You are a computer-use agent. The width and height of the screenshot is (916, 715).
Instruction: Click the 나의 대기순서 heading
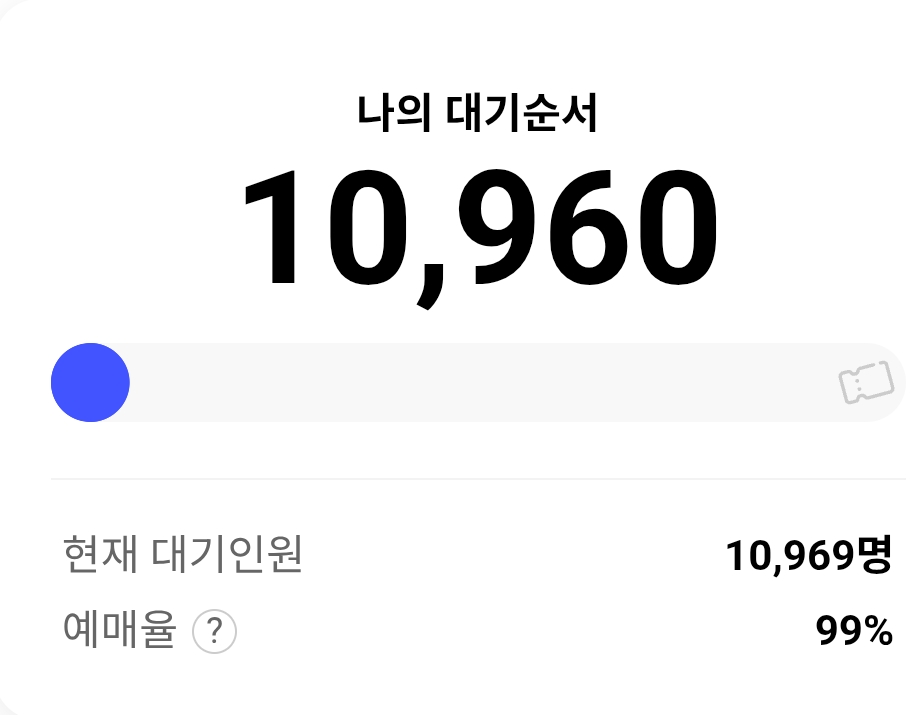pyautogui.click(x=477, y=115)
